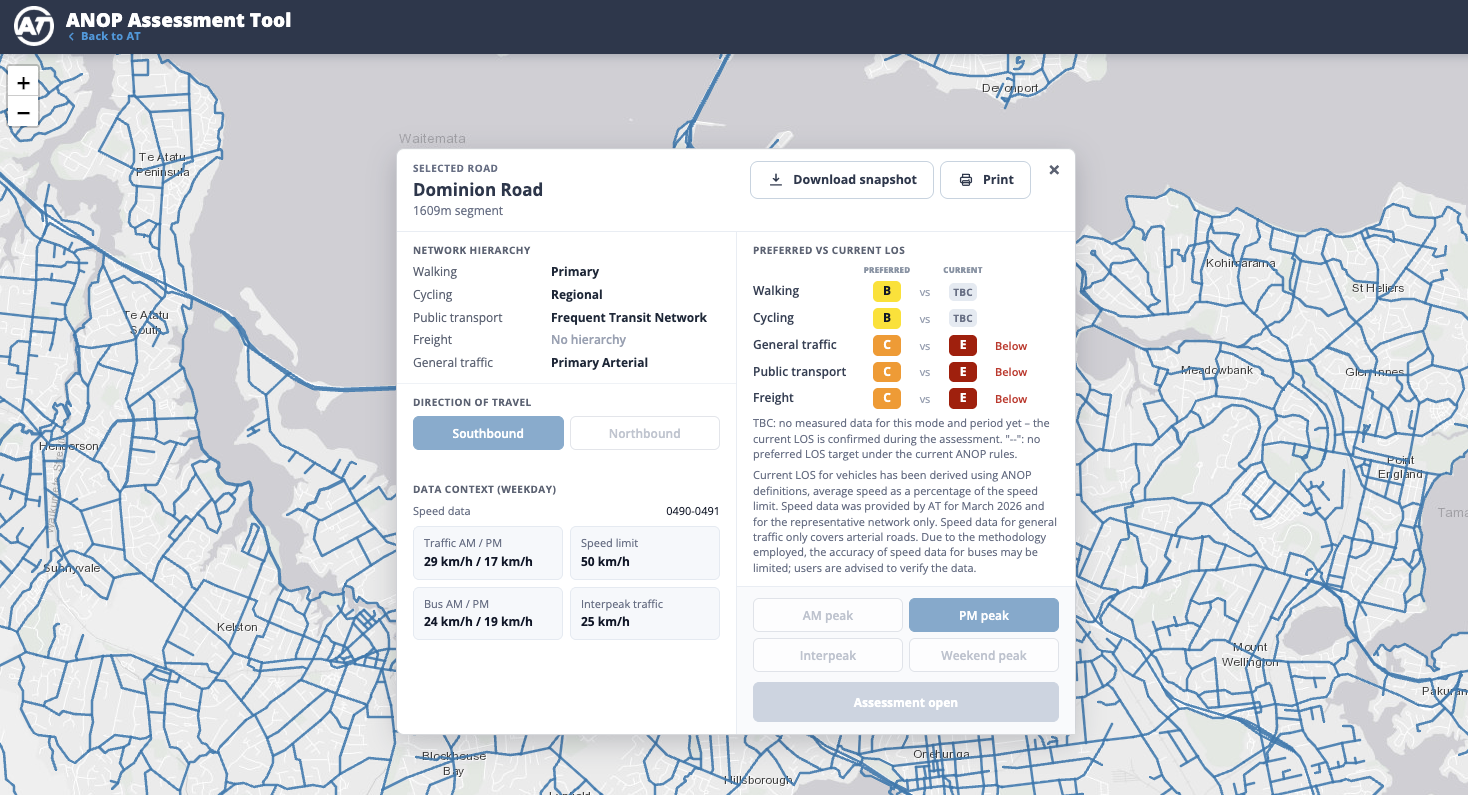
Task: Switch to Interpeak period
Action: point(828,655)
